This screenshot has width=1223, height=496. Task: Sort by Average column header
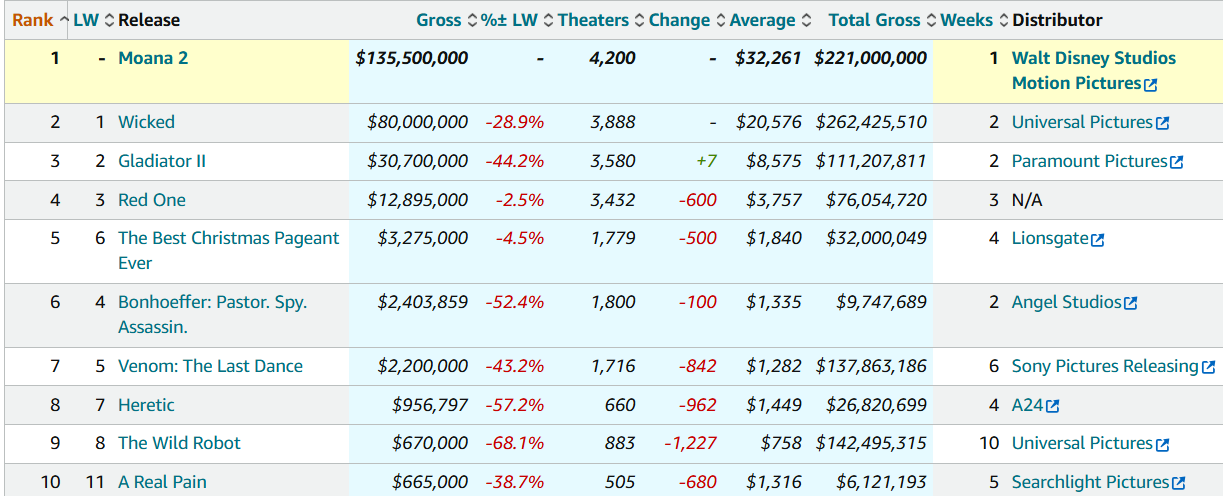pyautogui.click(x=762, y=20)
